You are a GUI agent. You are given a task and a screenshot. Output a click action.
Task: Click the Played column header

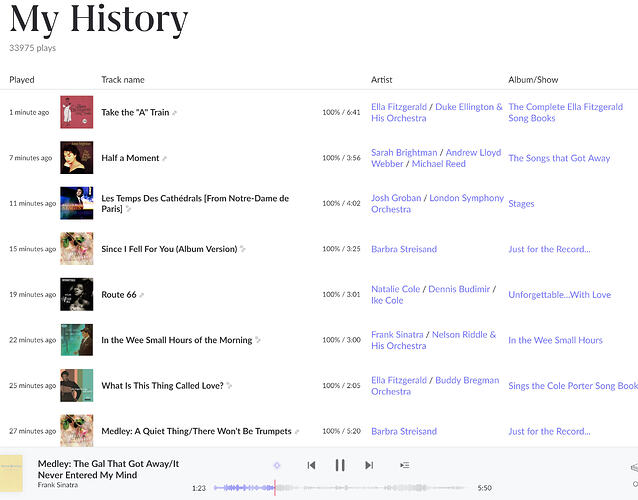point(22,80)
